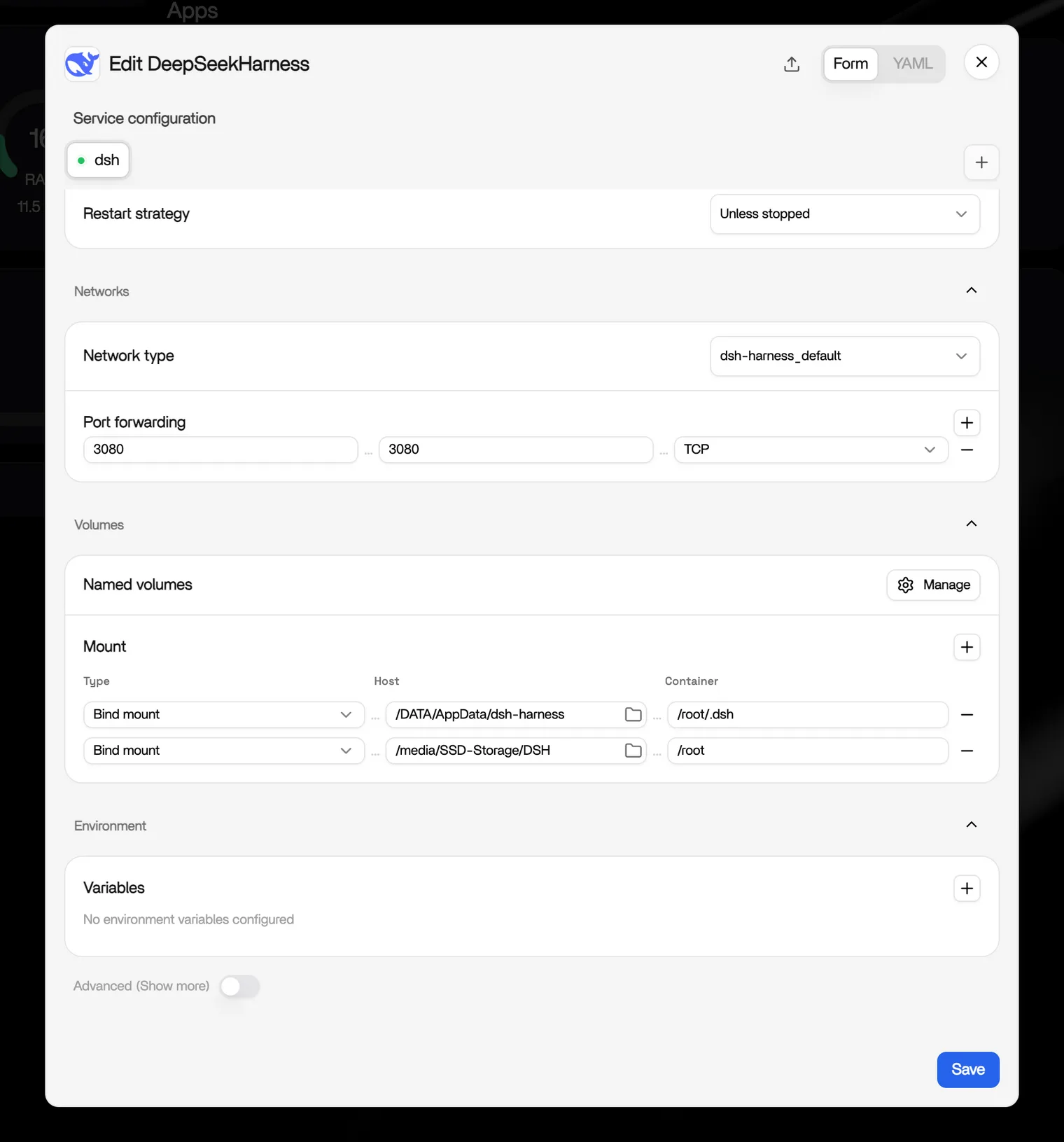1064x1142 pixels.
Task: Add a new mount entry
Action: (x=967, y=647)
